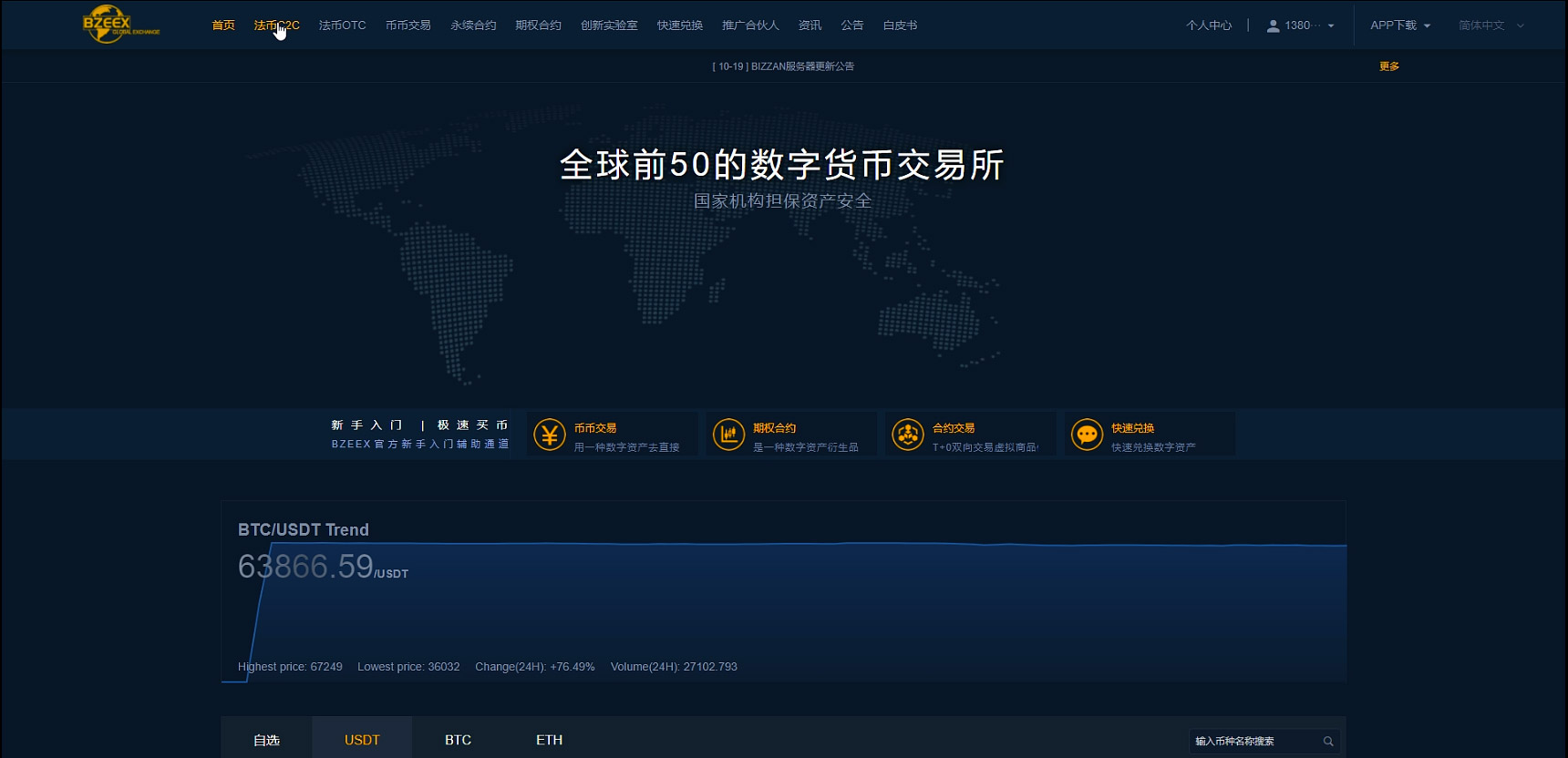Click 更多 to view more announcements
1568x758 pixels.
pos(1388,67)
